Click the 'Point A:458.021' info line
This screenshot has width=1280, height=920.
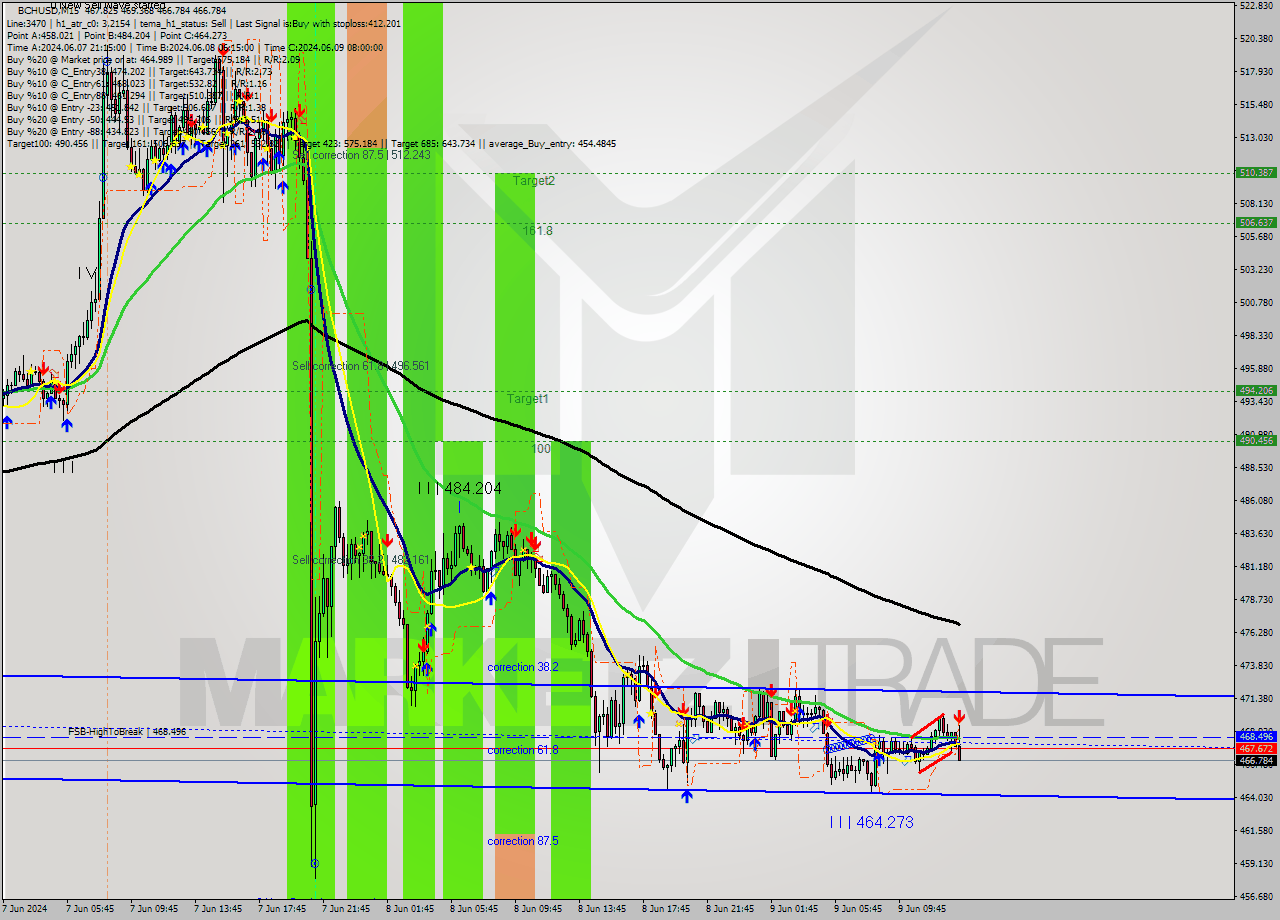117,35
